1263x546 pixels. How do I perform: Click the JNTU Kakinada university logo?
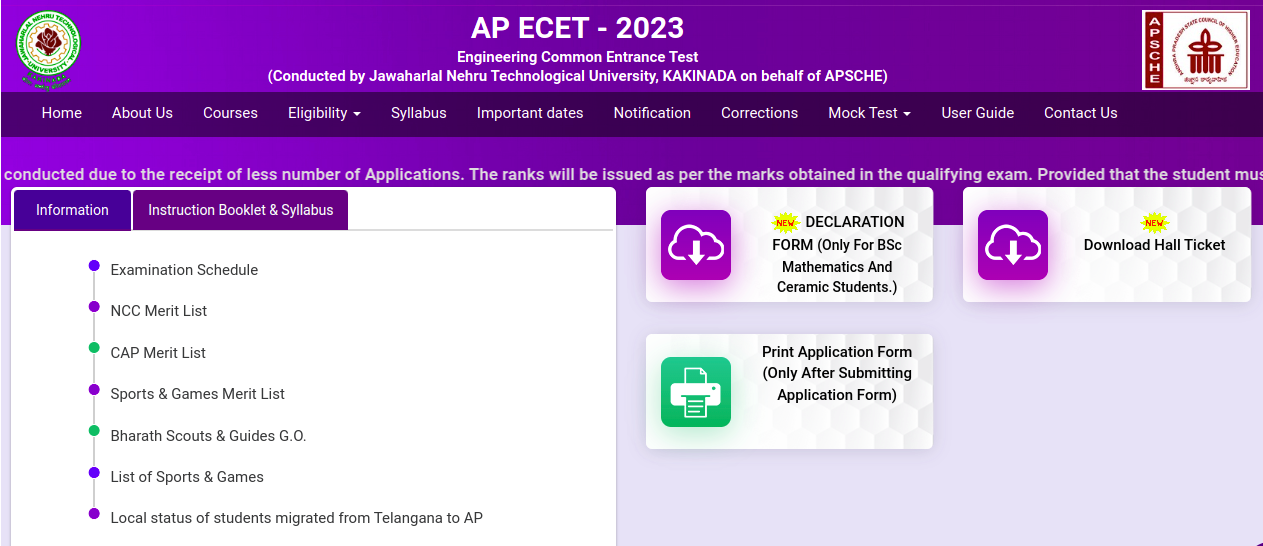coord(47,49)
